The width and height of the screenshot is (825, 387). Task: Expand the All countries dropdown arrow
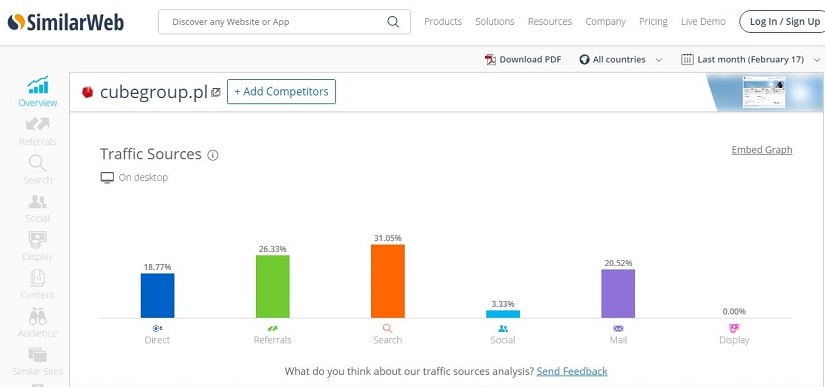coord(658,60)
